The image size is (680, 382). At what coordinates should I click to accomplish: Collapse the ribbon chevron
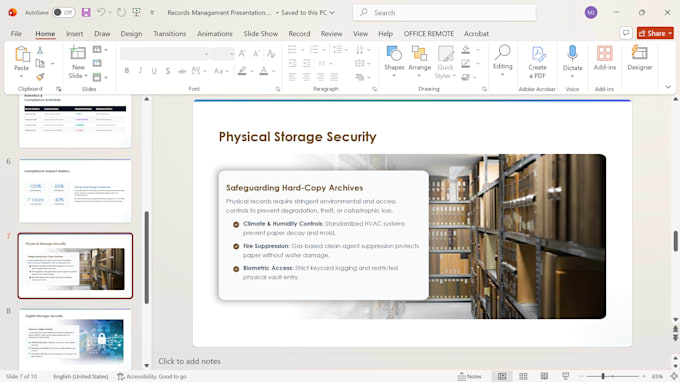tap(668, 87)
